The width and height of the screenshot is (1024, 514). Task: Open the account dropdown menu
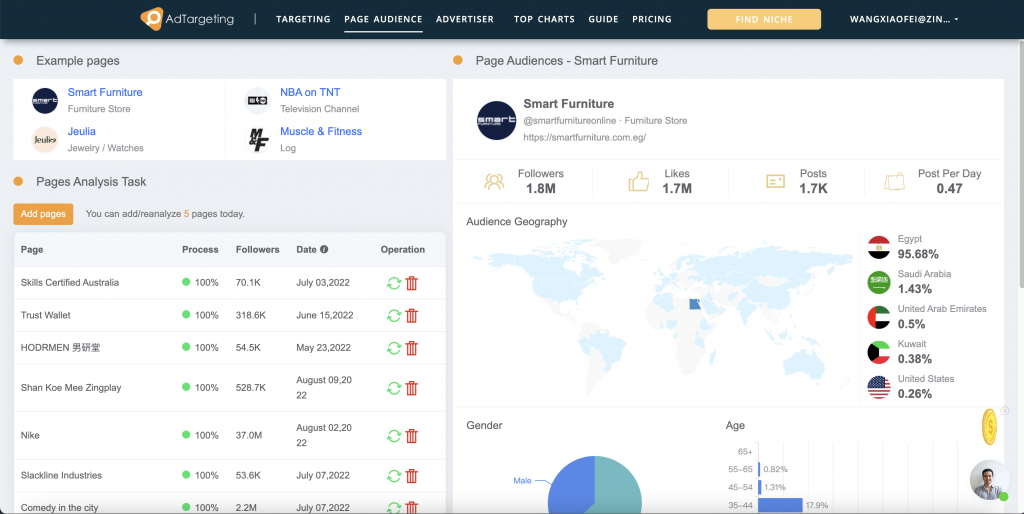click(x=904, y=19)
